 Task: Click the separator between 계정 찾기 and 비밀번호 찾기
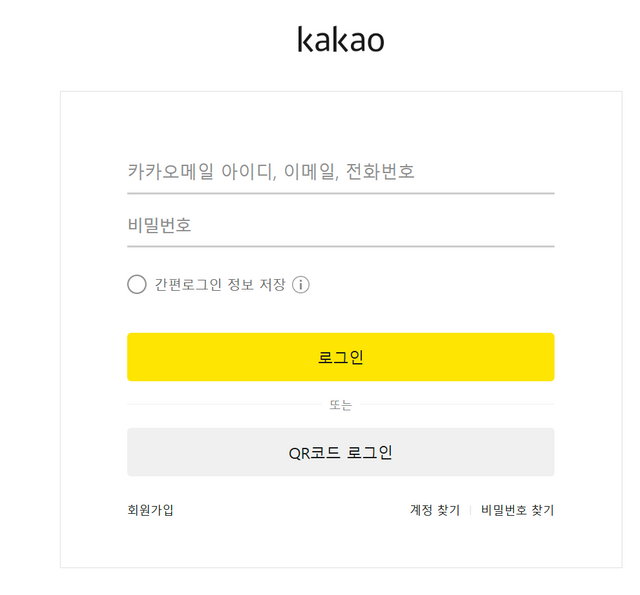click(471, 510)
